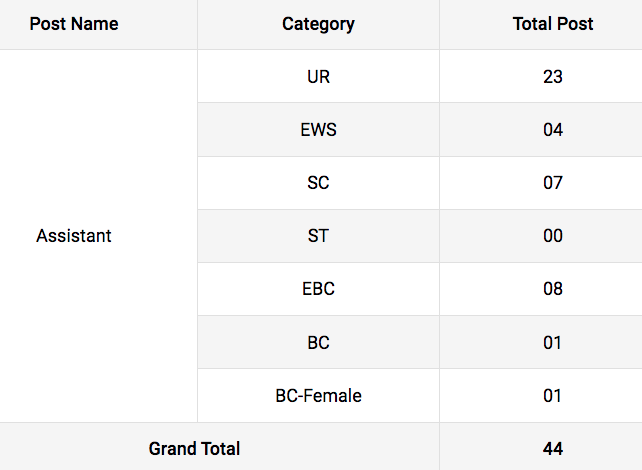Click the EBC category cell
Screen dimensions: 642x470
(x=318, y=289)
